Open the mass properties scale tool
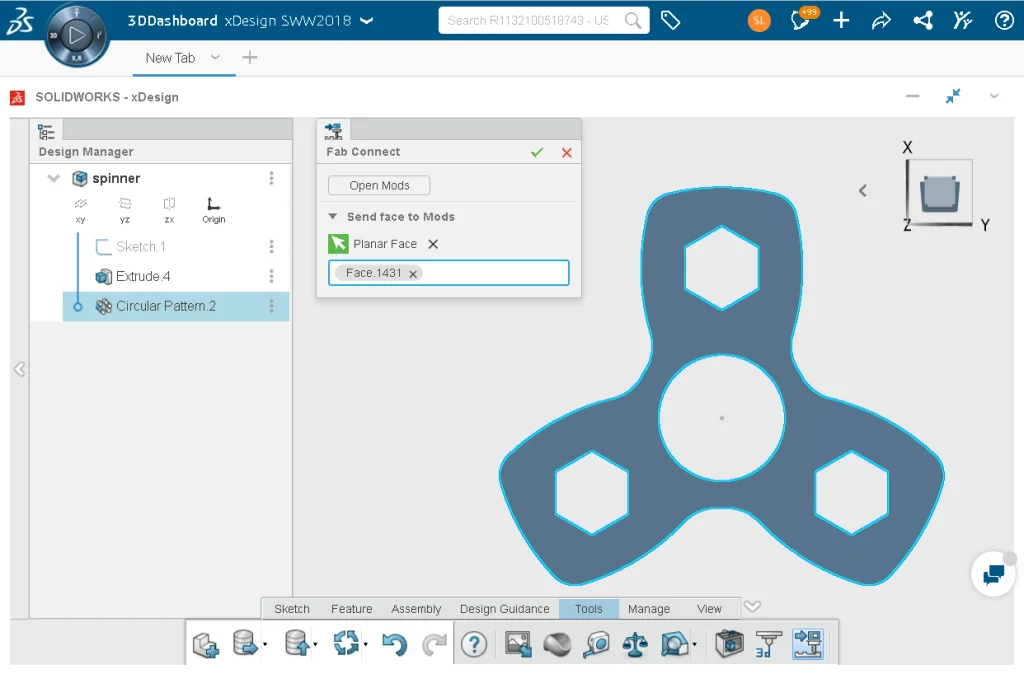 [x=636, y=643]
